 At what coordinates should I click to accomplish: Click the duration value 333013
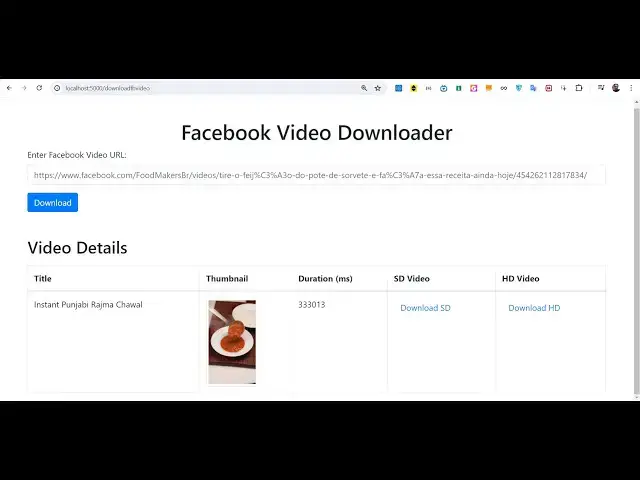tap(311, 304)
